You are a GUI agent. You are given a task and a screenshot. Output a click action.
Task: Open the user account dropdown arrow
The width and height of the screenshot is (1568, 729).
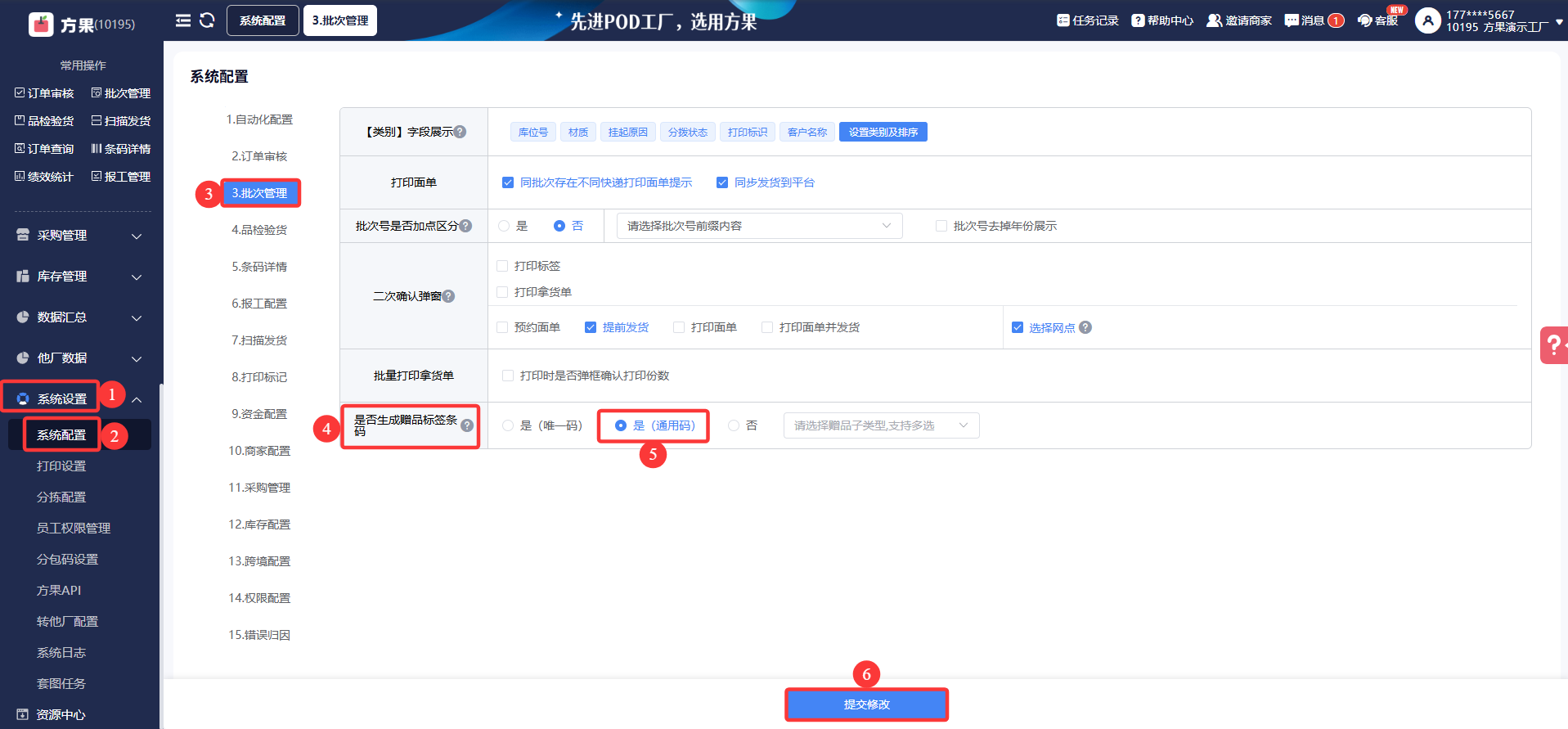click(1559, 22)
